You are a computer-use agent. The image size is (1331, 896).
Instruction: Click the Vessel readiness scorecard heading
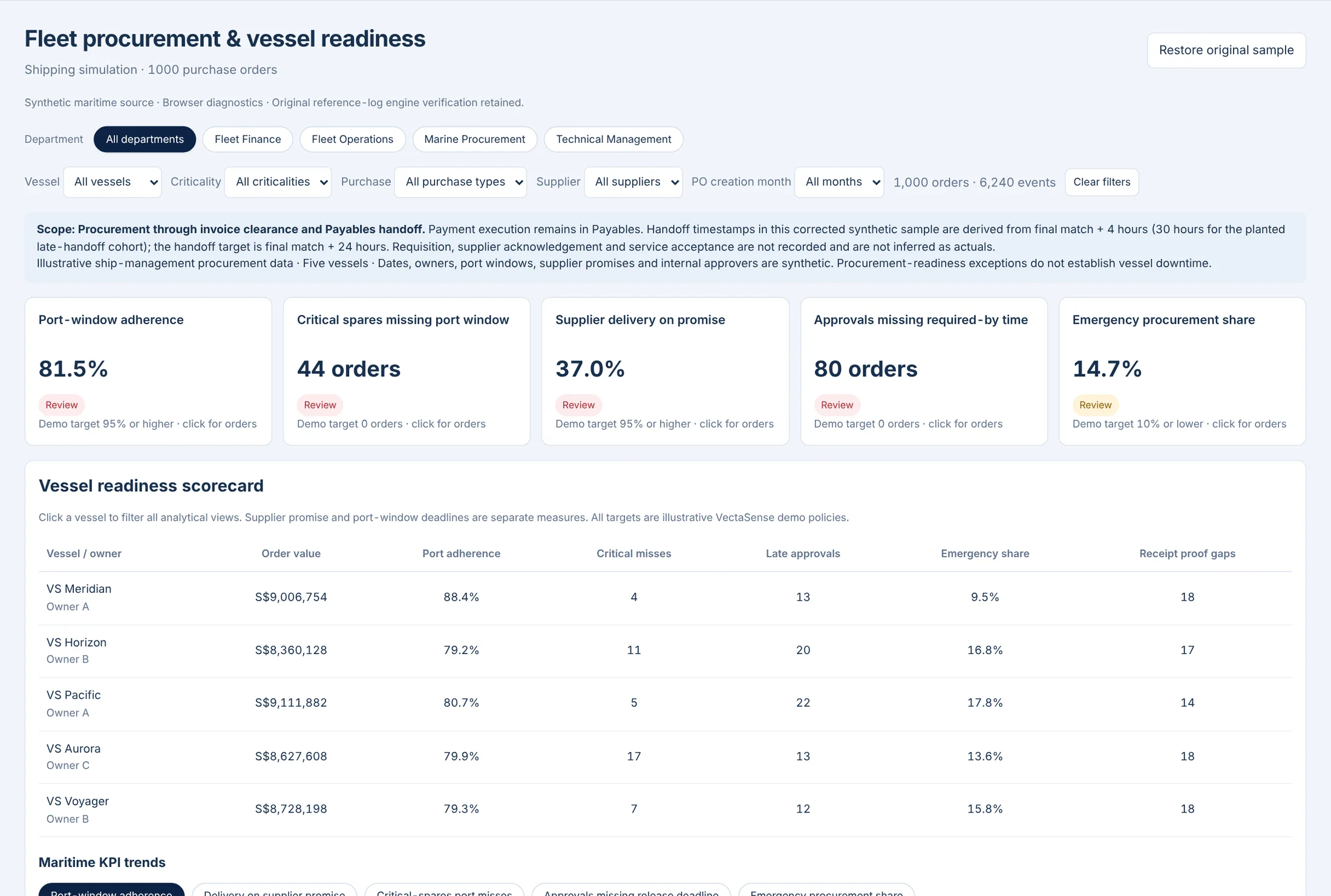pos(151,486)
